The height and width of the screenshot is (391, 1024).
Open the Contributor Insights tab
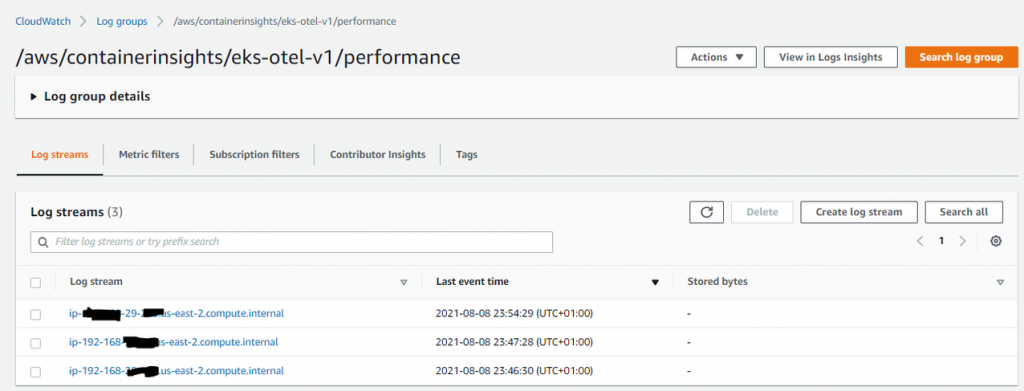[x=377, y=155]
